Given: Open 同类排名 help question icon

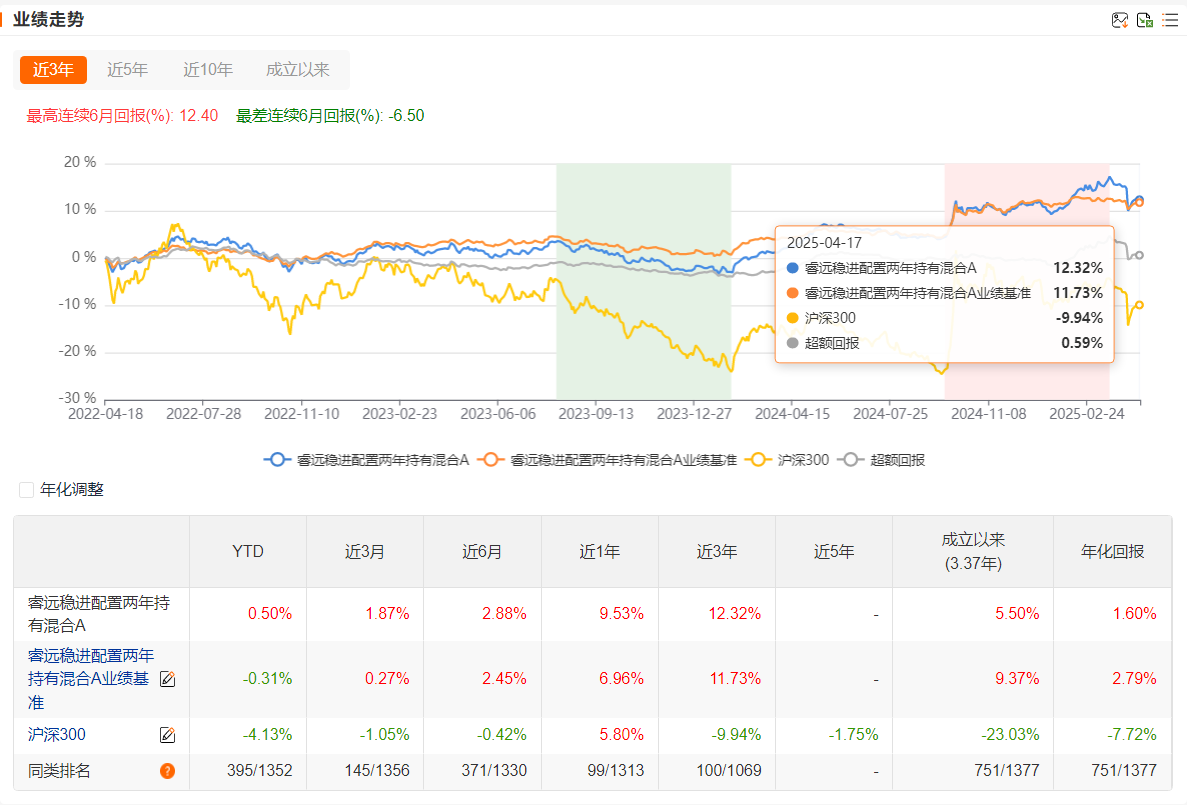Looking at the screenshot, I should [x=167, y=771].
